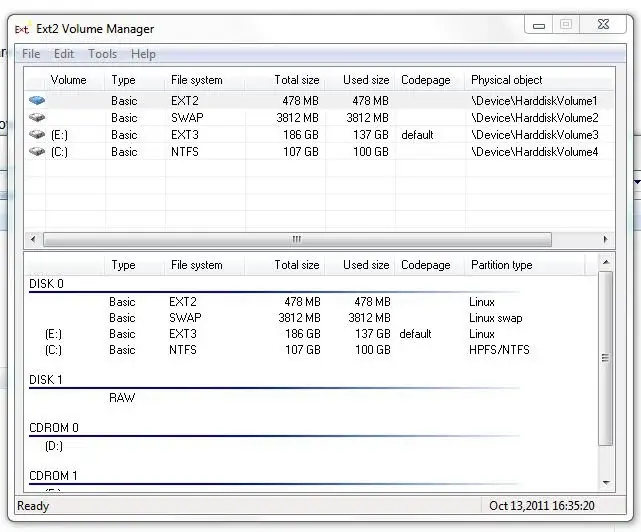Click \Device\HarddiskVolume4 entry

point(535,152)
